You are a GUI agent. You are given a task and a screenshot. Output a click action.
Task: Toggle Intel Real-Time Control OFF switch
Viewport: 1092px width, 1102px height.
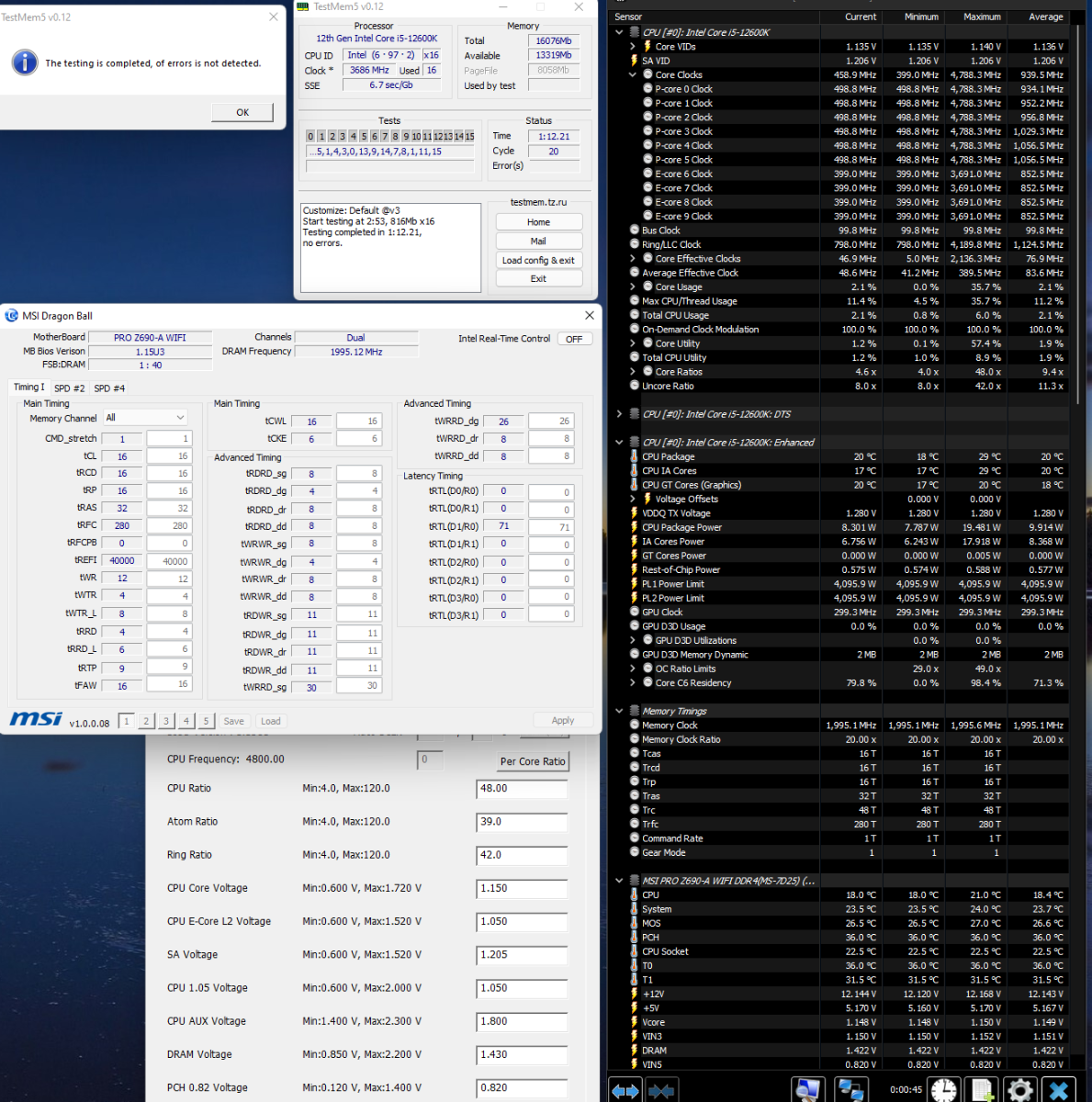tap(574, 339)
